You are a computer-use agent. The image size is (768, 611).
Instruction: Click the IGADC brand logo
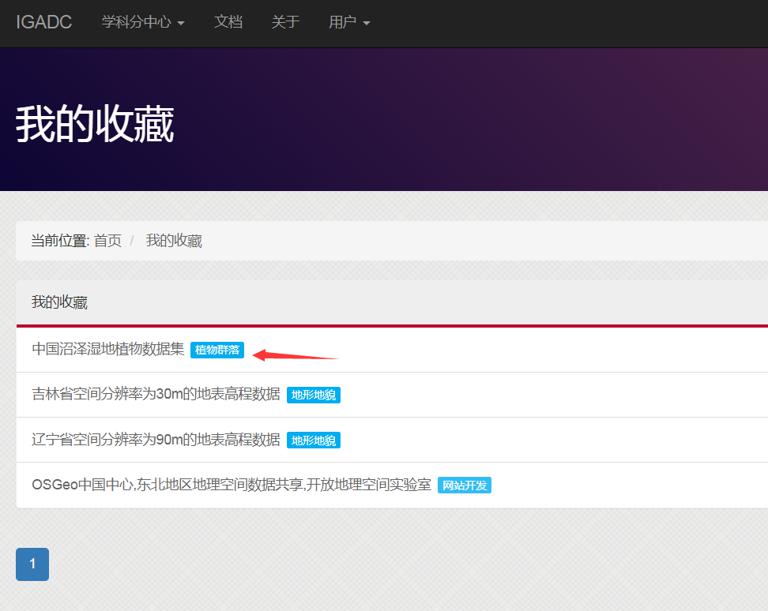[x=44, y=22]
